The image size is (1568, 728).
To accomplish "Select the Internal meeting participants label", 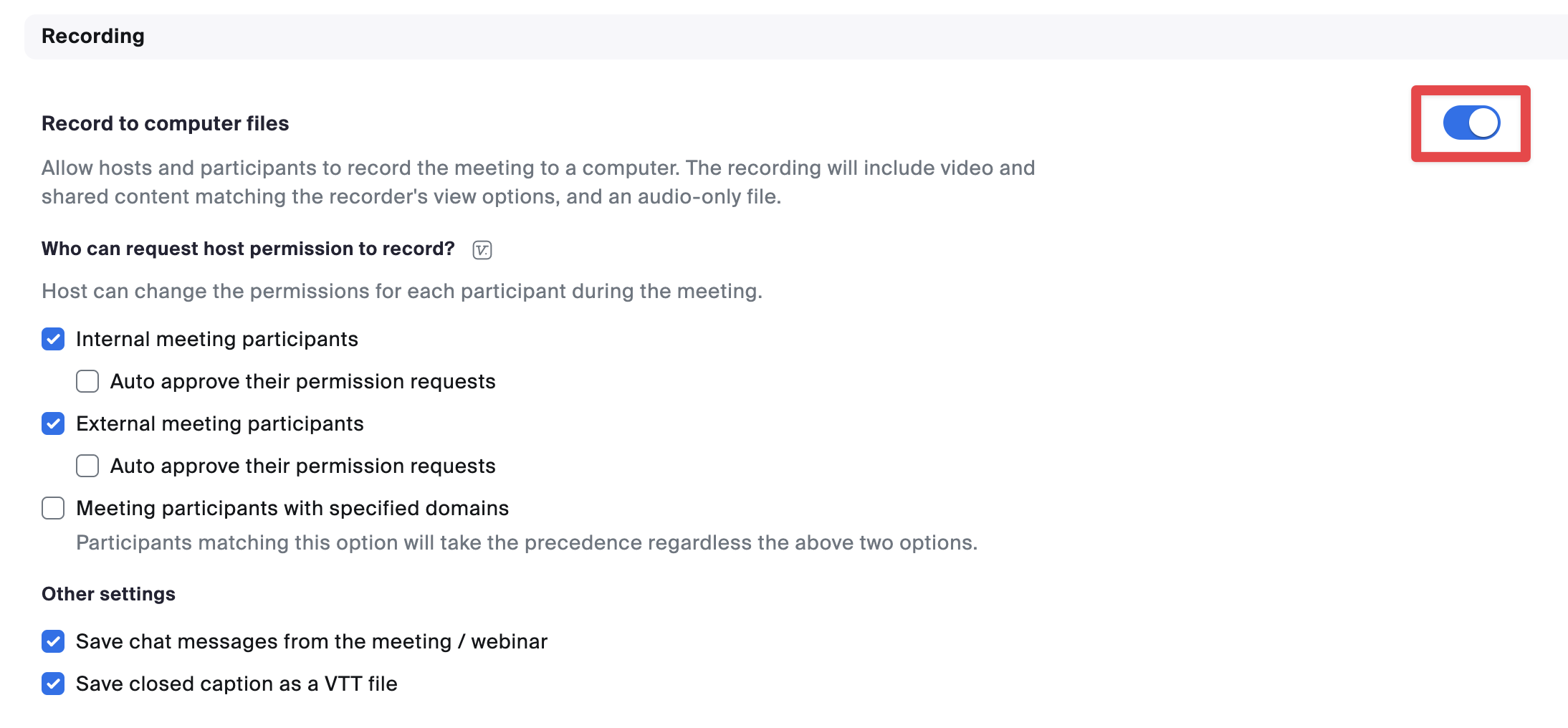I will click(x=217, y=339).
